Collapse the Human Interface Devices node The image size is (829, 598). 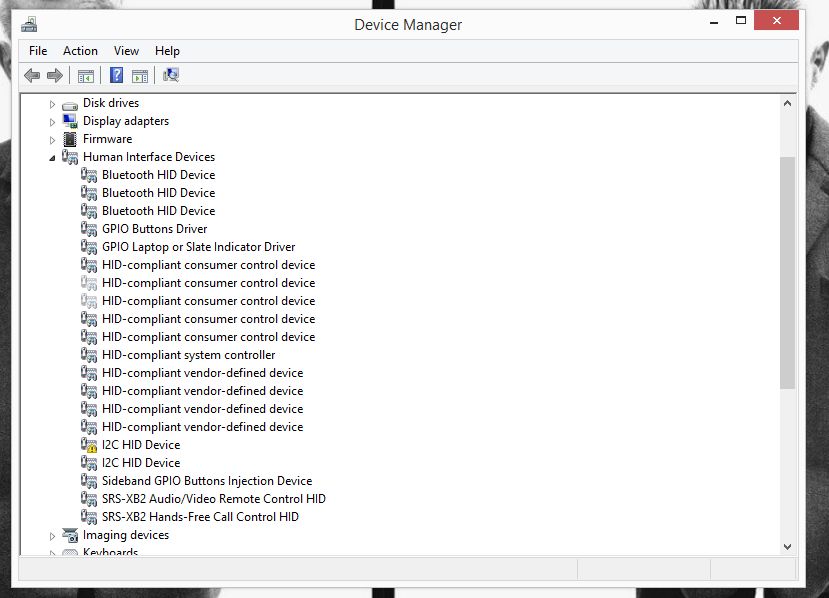pos(52,158)
